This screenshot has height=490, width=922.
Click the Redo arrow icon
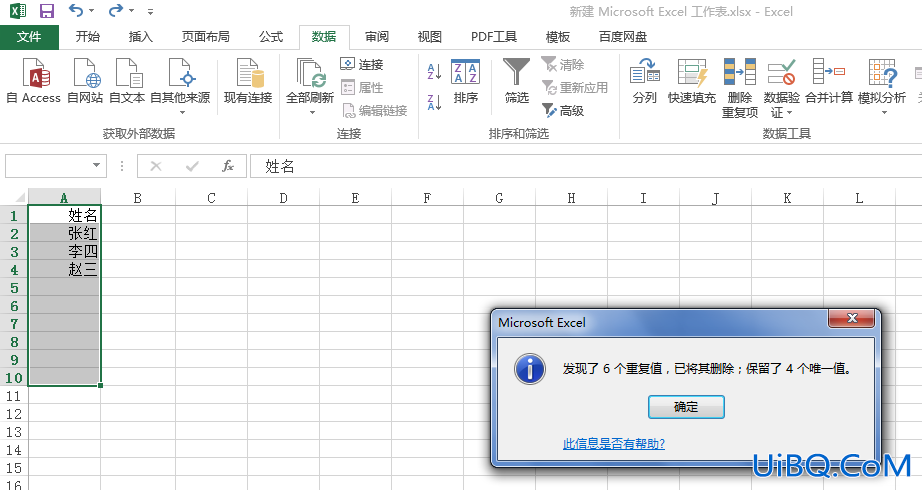coord(116,10)
